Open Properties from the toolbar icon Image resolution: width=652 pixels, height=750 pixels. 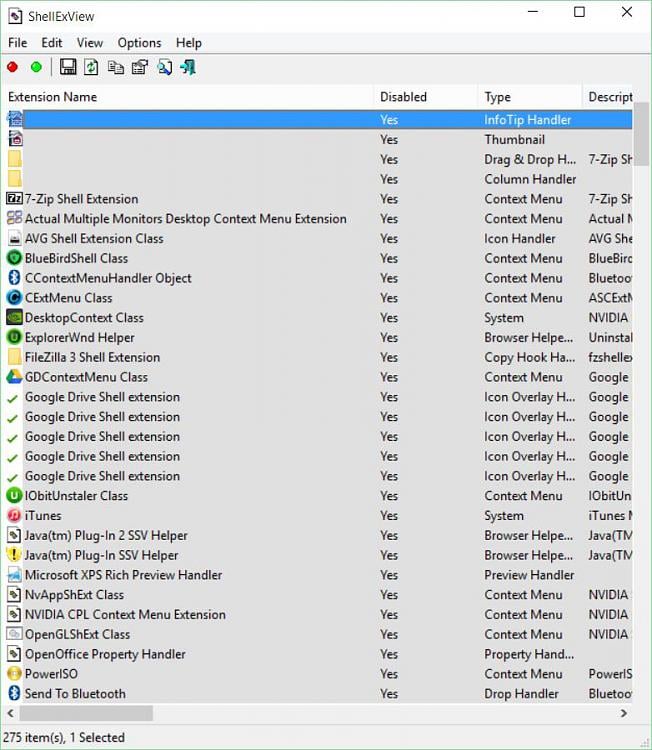pos(139,67)
